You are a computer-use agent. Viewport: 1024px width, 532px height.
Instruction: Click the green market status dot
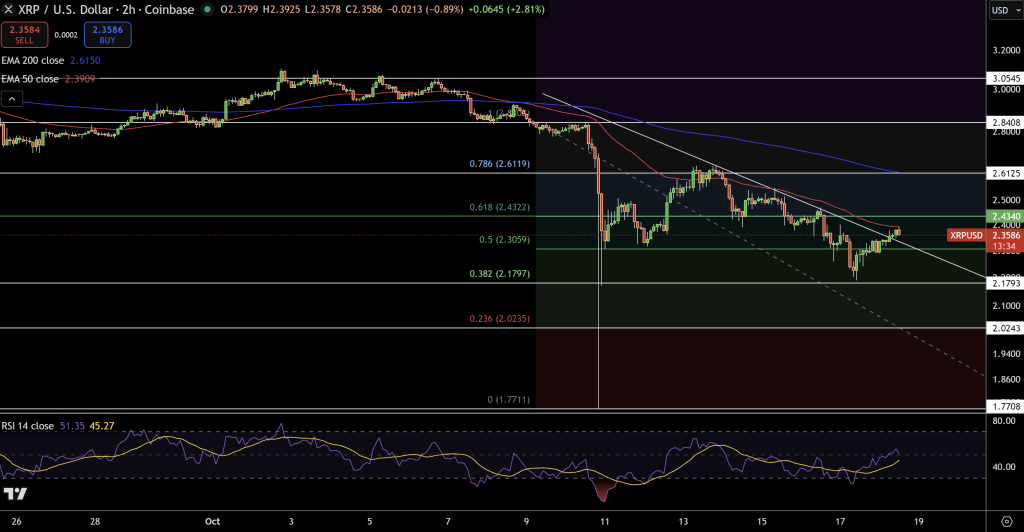(207, 10)
